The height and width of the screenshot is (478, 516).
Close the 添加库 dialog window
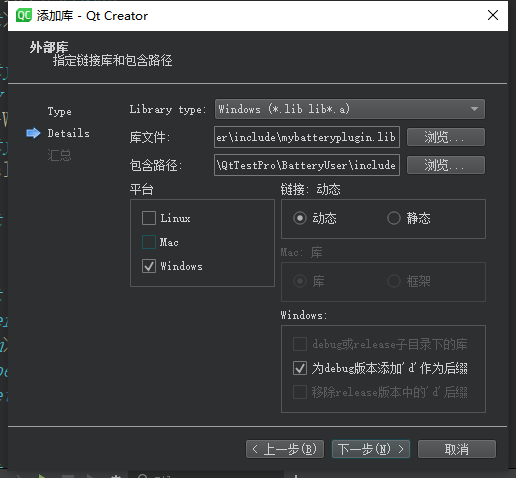(493, 15)
